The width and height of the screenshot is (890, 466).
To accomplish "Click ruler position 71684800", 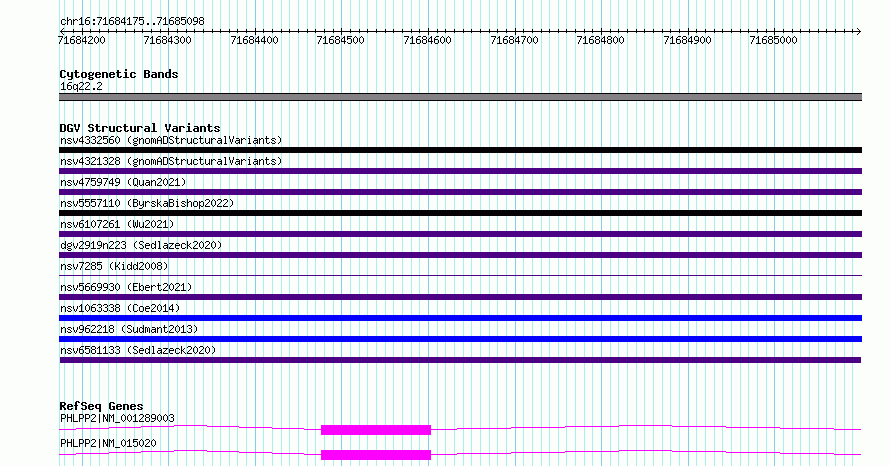I will [601, 40].
